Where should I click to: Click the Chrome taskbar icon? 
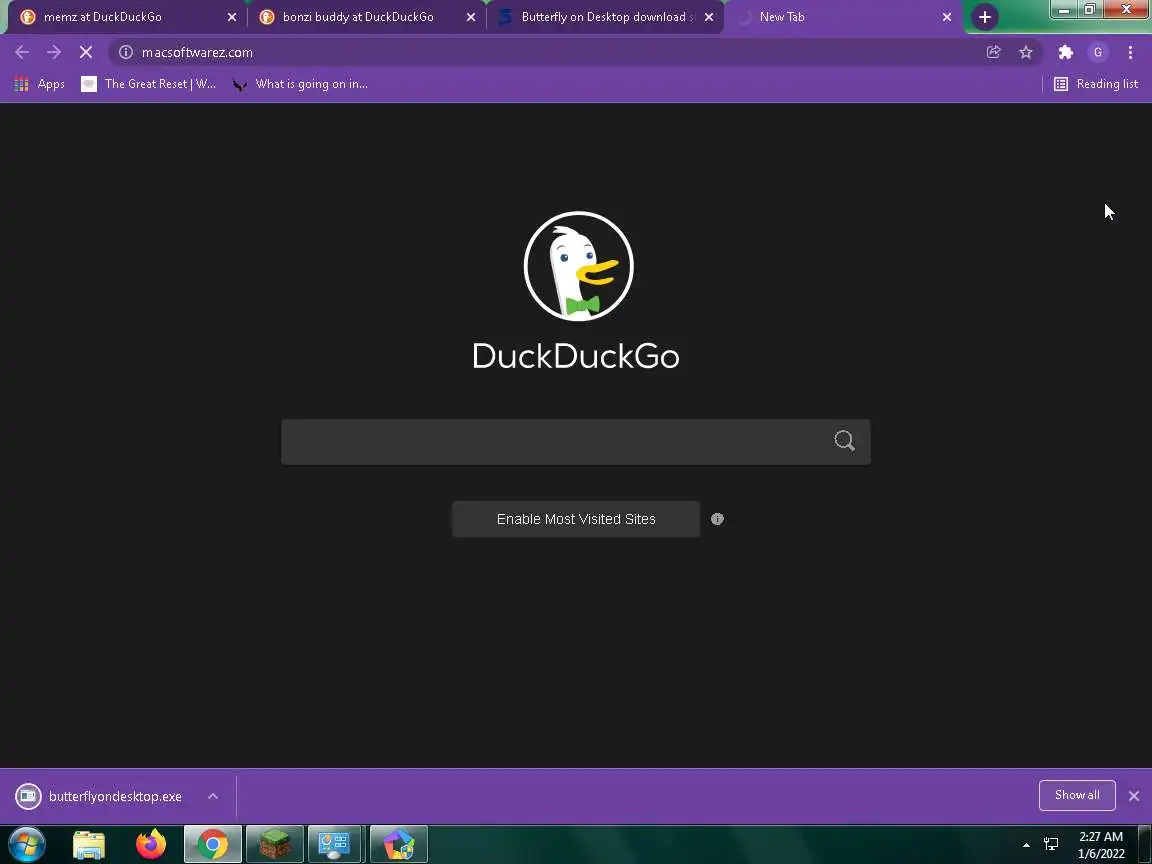point(213,844)
